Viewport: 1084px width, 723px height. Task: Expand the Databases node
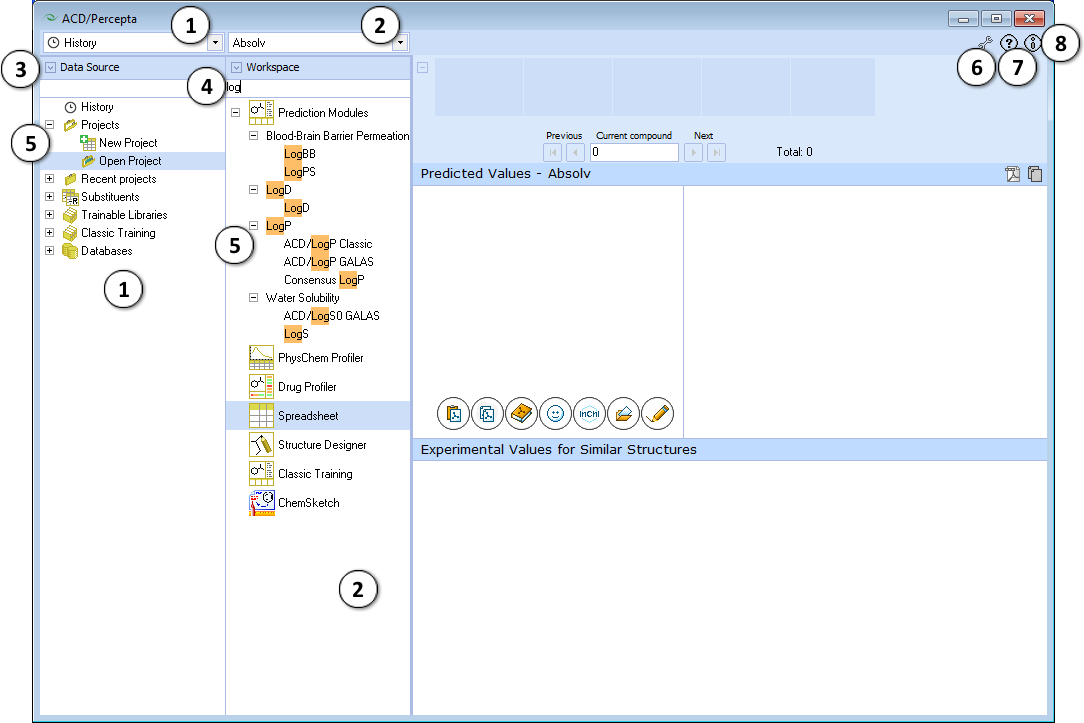[x=50, y=251]
